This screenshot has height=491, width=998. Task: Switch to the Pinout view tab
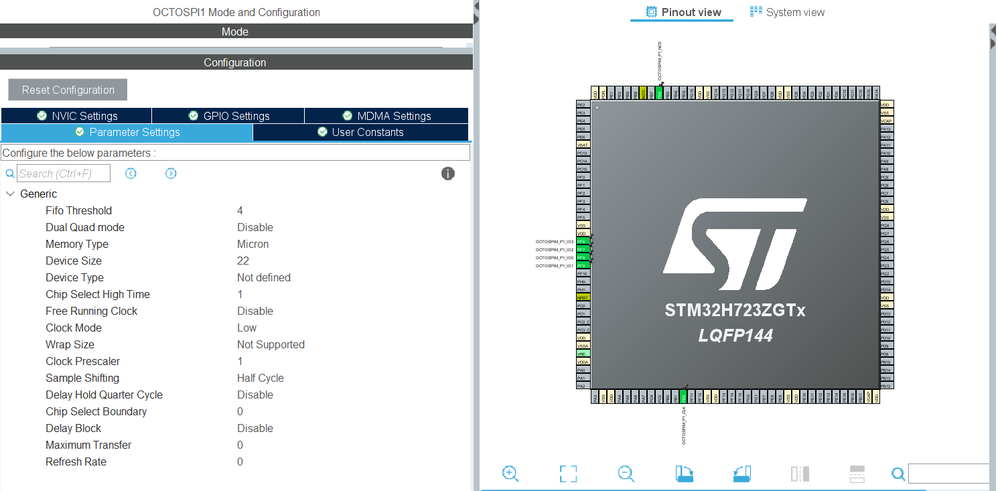click(x=684, y=12)
